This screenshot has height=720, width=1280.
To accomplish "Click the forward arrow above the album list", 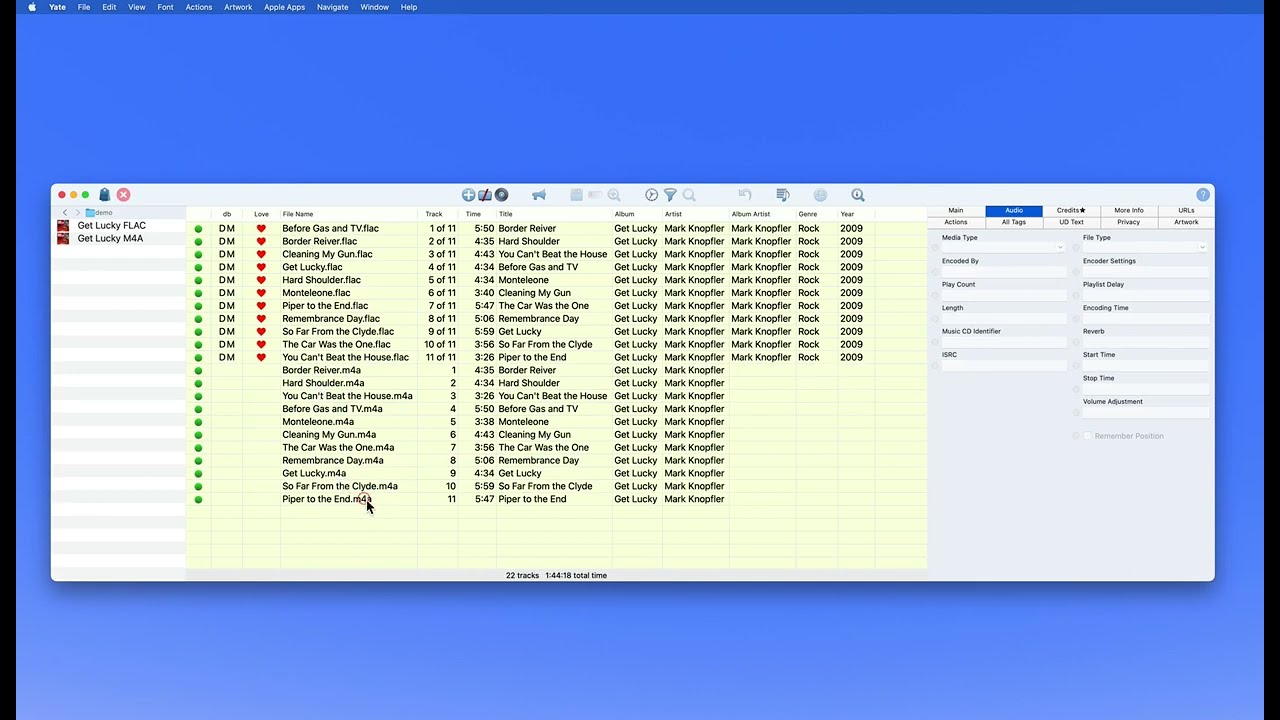I will 77,213.
